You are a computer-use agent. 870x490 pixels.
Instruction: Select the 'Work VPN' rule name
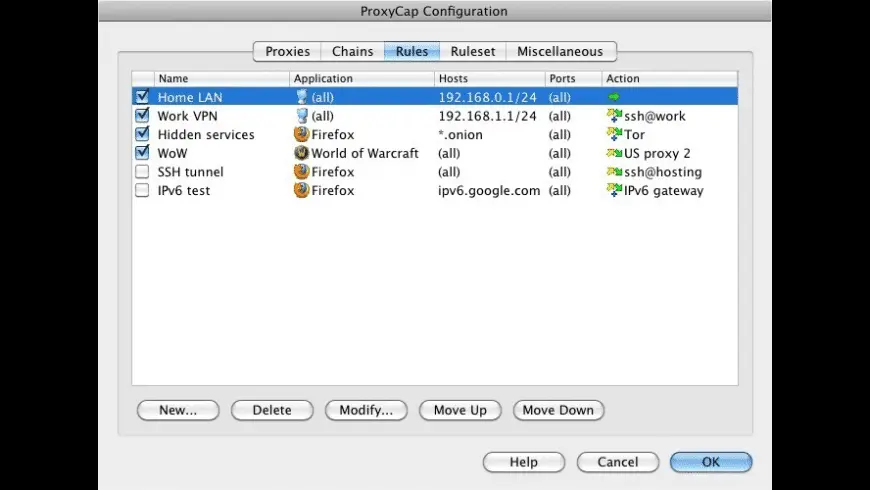tap(188, 116)
